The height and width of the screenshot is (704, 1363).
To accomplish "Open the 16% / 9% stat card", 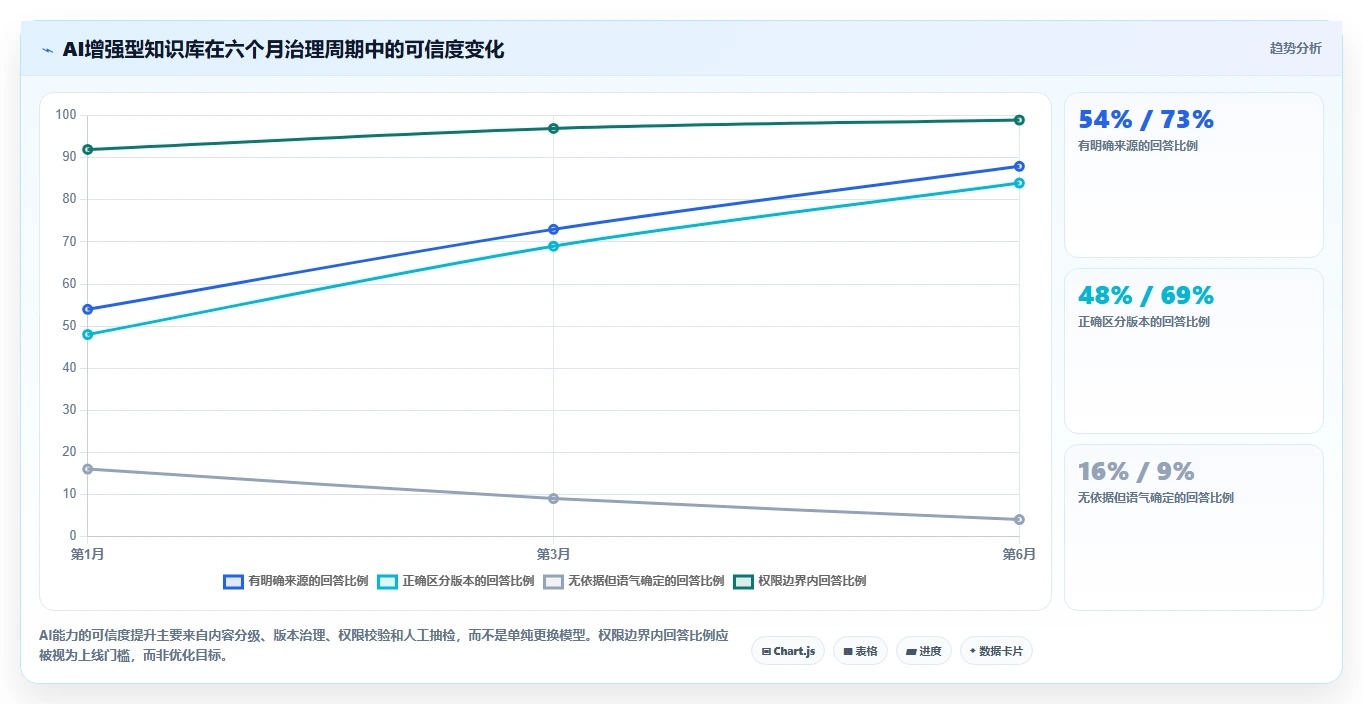I will click(x=1194, y=527).
